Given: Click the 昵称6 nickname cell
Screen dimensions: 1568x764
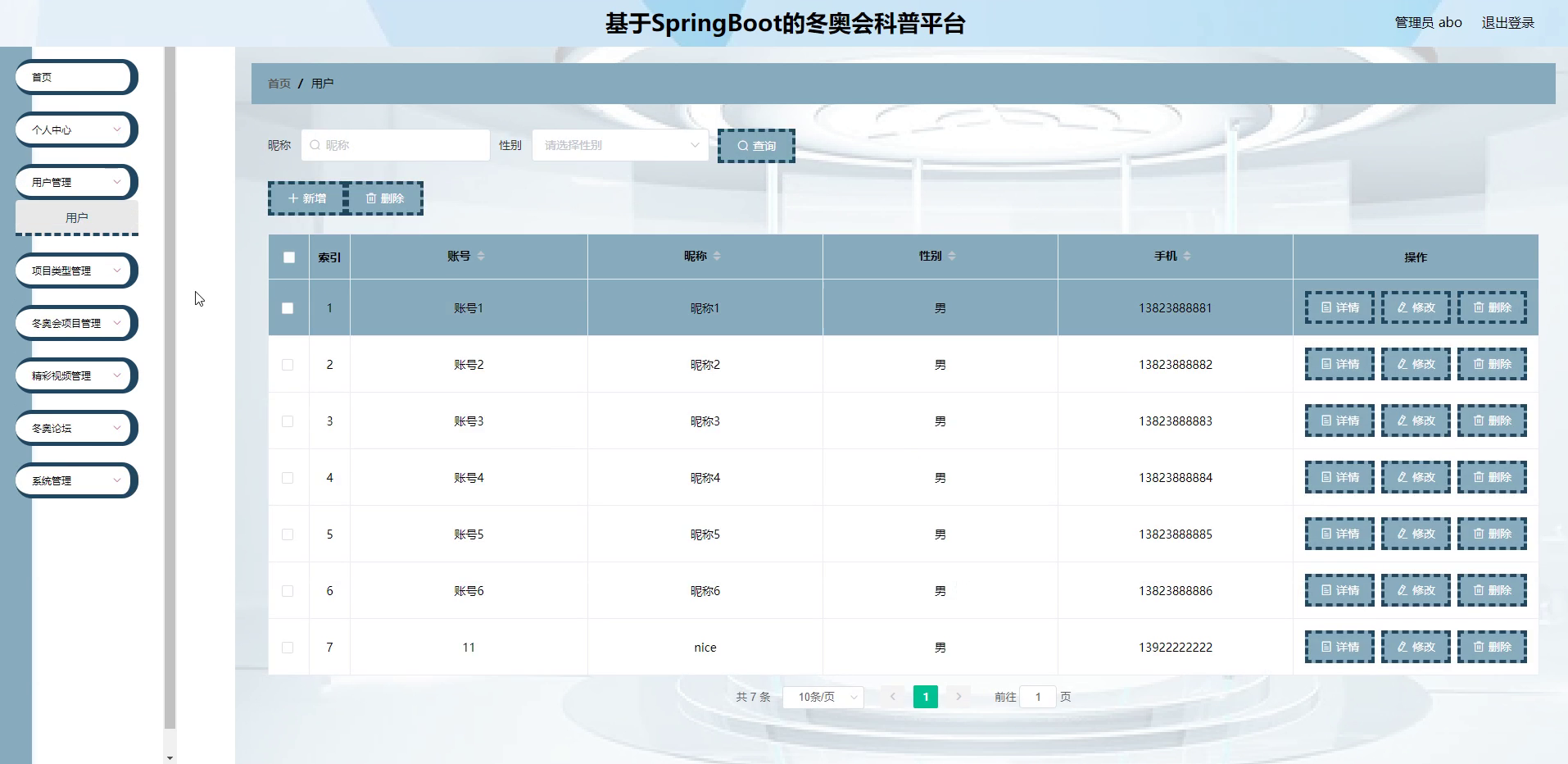Looking at the screenshot, I should [x=705, y=591].
